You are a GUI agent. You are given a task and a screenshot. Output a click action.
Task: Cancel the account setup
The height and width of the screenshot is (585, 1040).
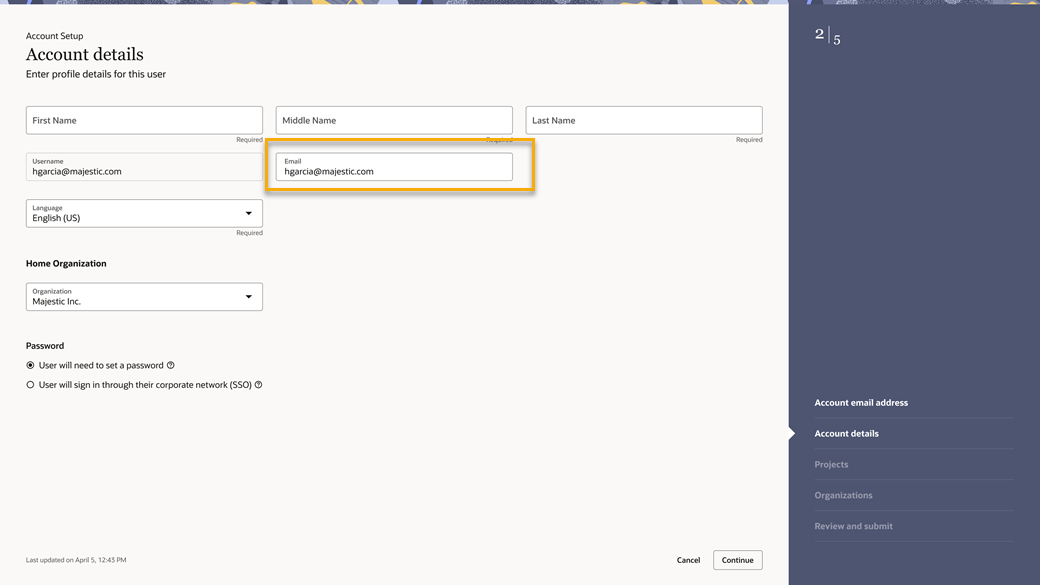click(688, 560)
